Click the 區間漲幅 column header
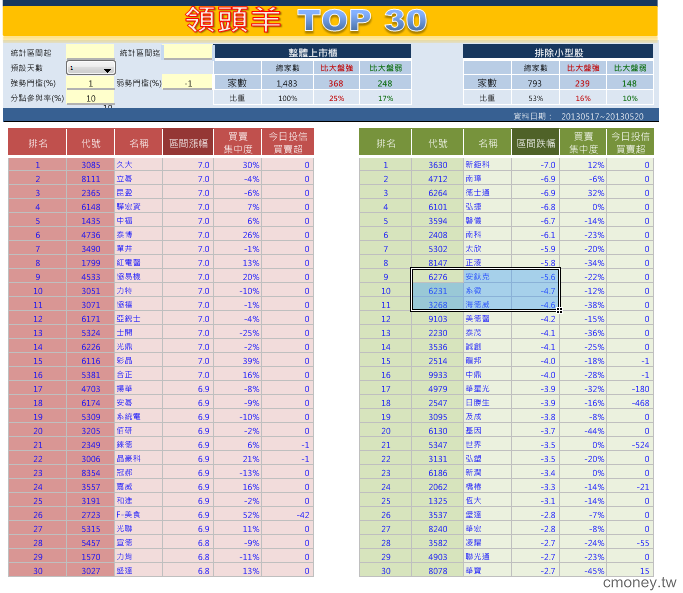This screenshot has height=593, width=683. (188, 142)
